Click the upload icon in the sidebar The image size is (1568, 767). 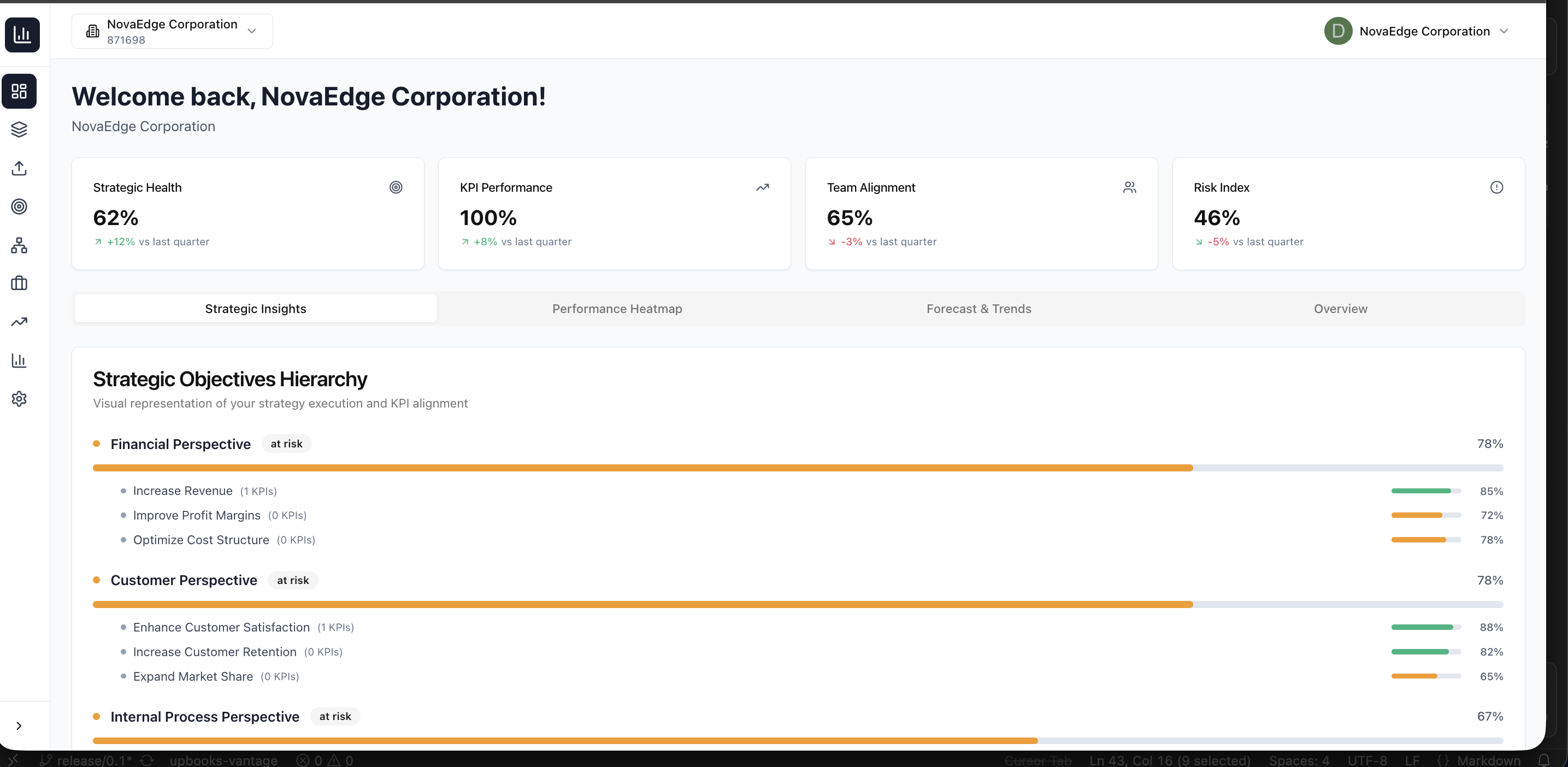19,169
